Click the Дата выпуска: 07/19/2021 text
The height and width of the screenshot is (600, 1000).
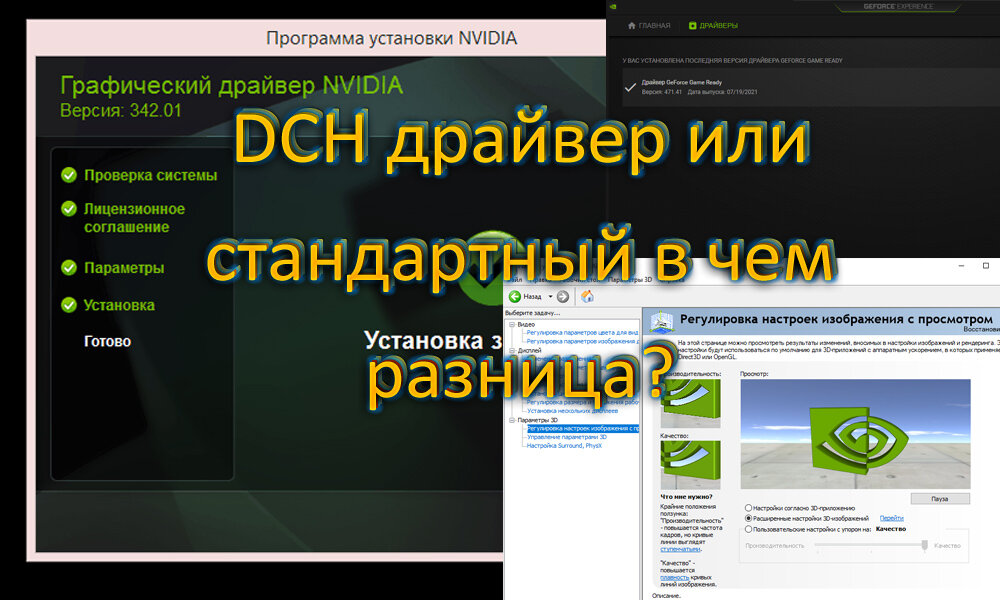723,92
